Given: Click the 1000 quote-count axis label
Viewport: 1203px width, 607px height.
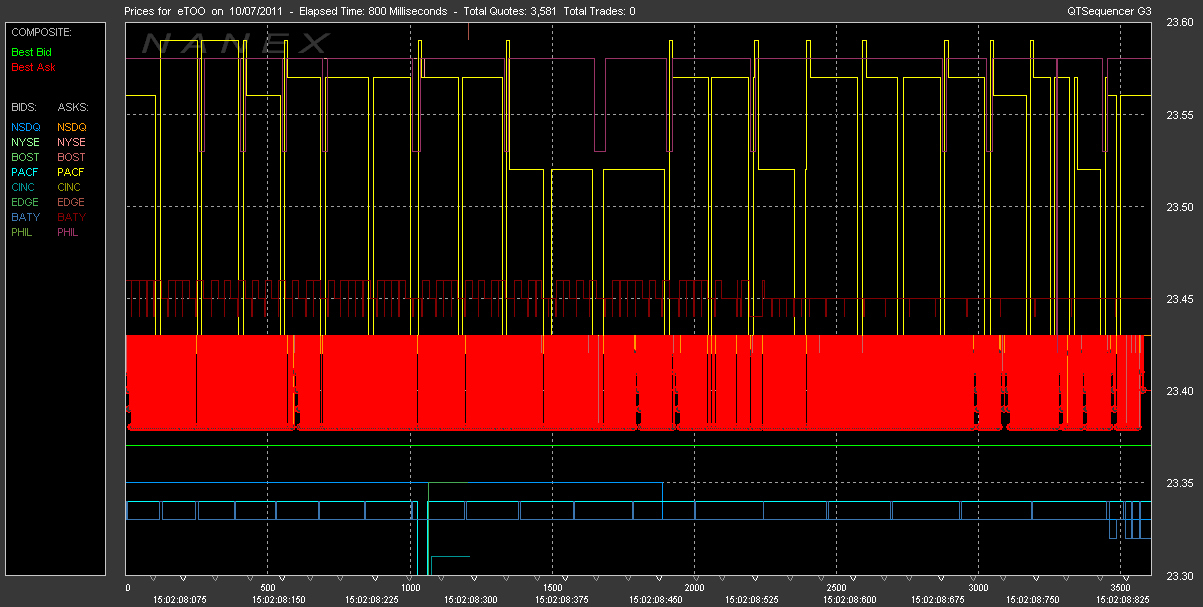Looking at the screenshot, I should 410,587.
